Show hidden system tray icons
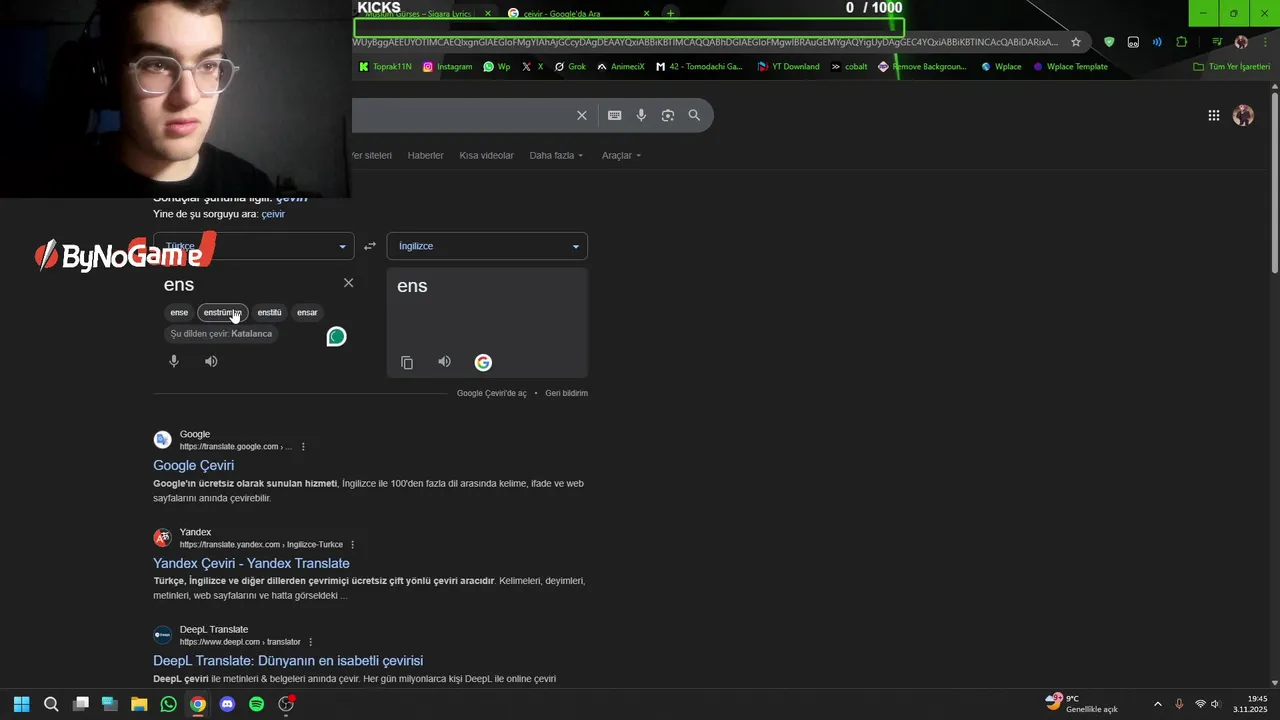 point(1158,704)
